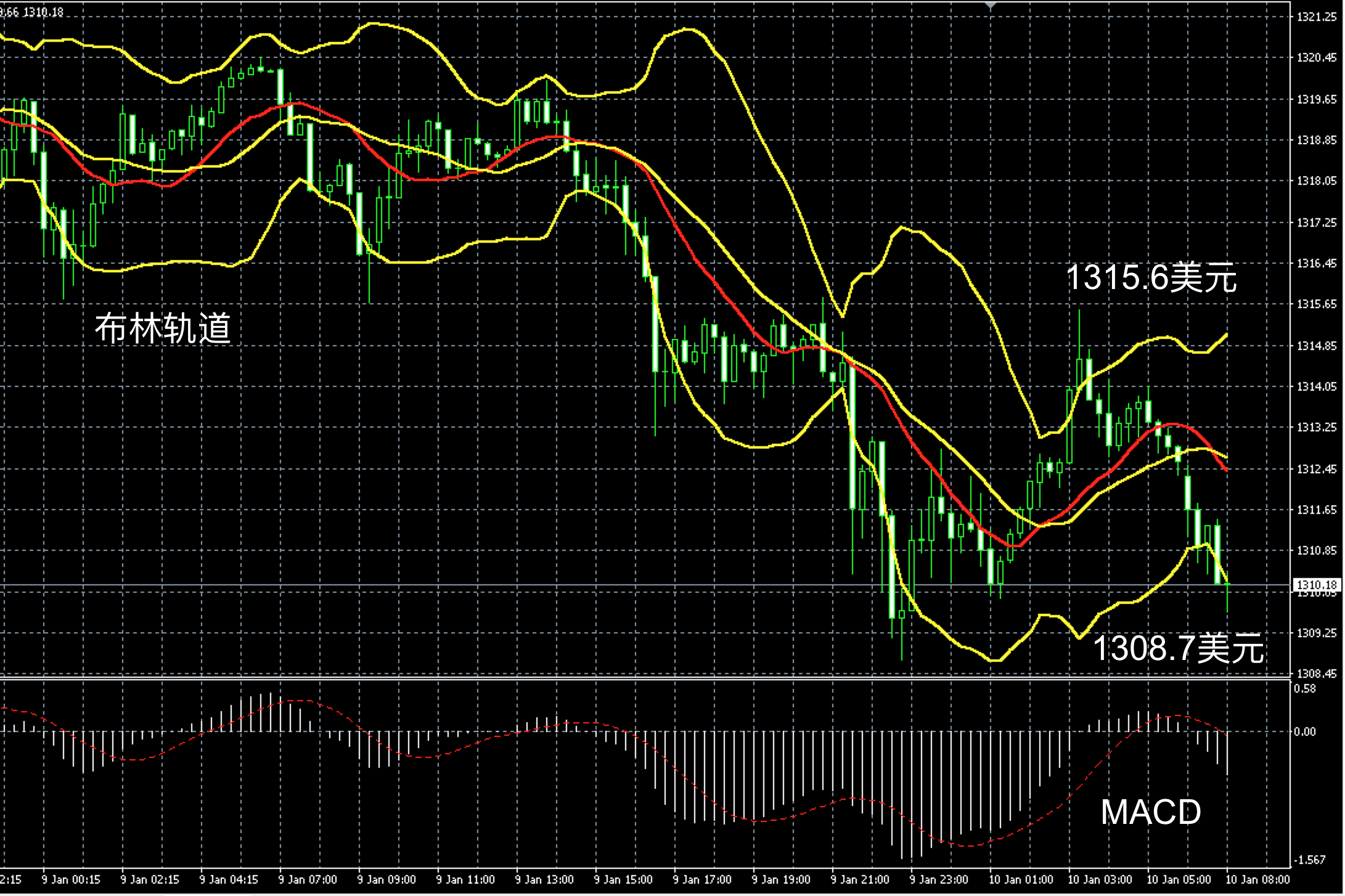Click the -1.567 MACD scale value
Viewport: 1345px width, 896px height.
1308,860
